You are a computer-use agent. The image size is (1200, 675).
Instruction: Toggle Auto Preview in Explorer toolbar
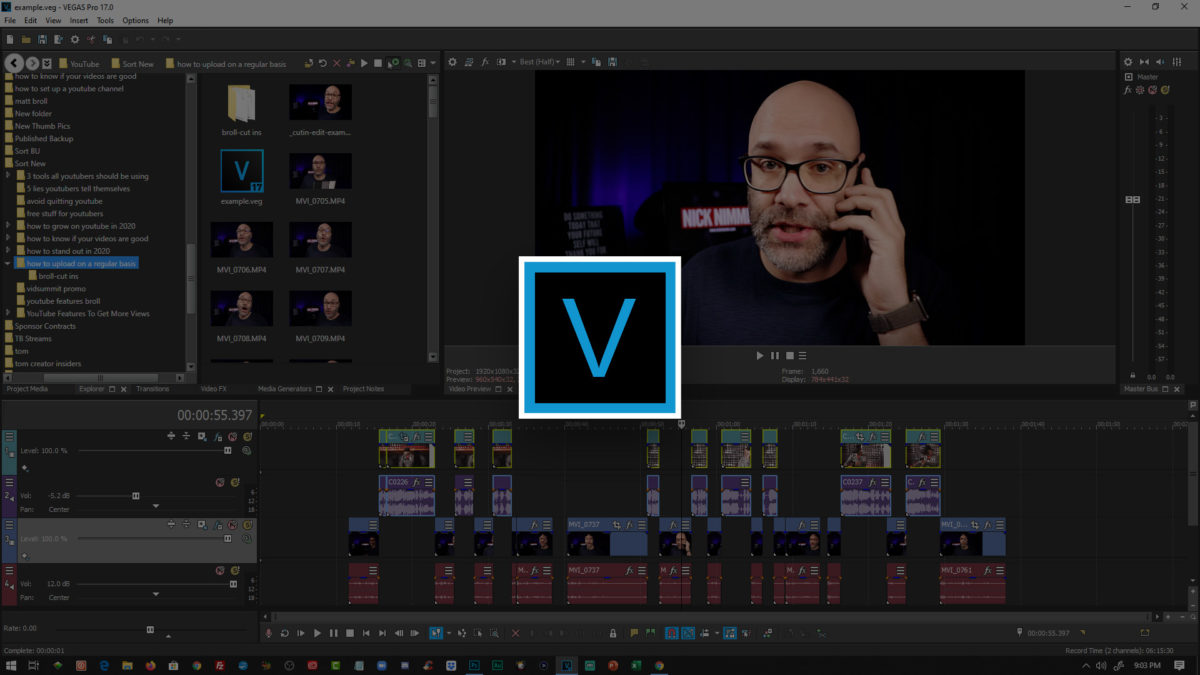click(x=393, y=63)
